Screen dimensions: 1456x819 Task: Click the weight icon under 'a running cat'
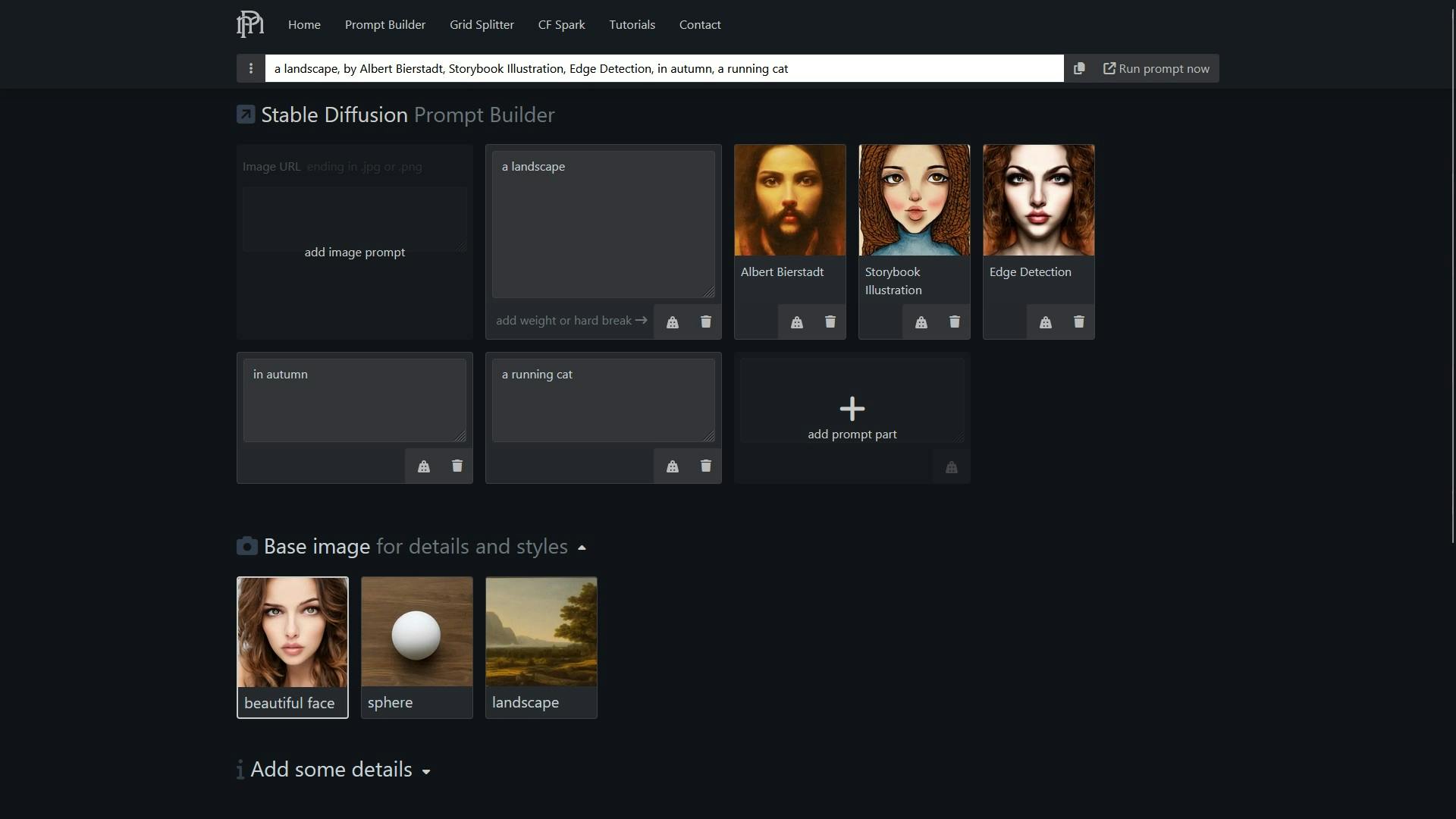[672, 466]
